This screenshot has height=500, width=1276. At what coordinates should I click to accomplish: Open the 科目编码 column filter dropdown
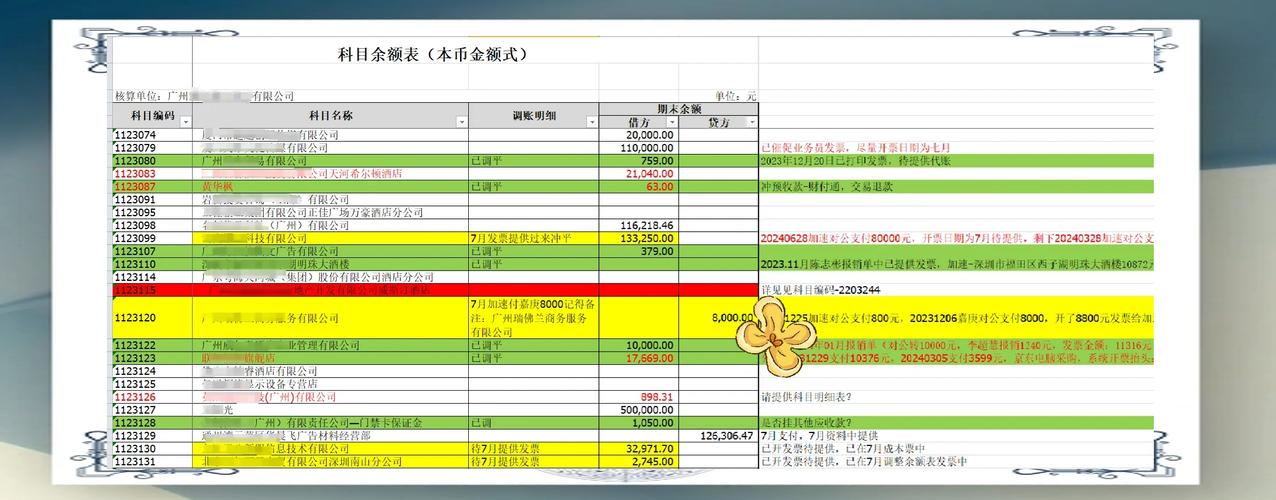[x=185, y=122]
